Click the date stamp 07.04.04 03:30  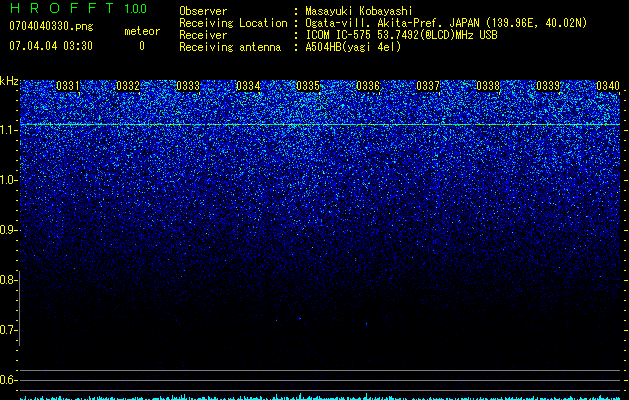51,46
